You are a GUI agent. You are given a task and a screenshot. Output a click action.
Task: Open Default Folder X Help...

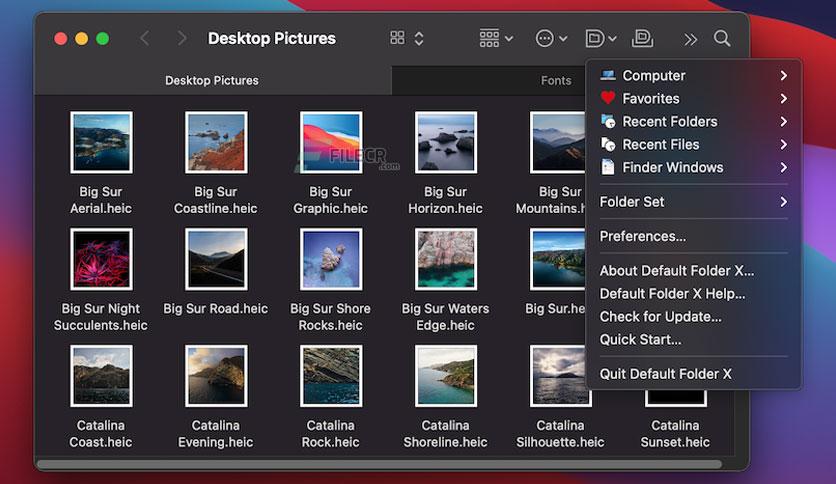pos(693,294)
